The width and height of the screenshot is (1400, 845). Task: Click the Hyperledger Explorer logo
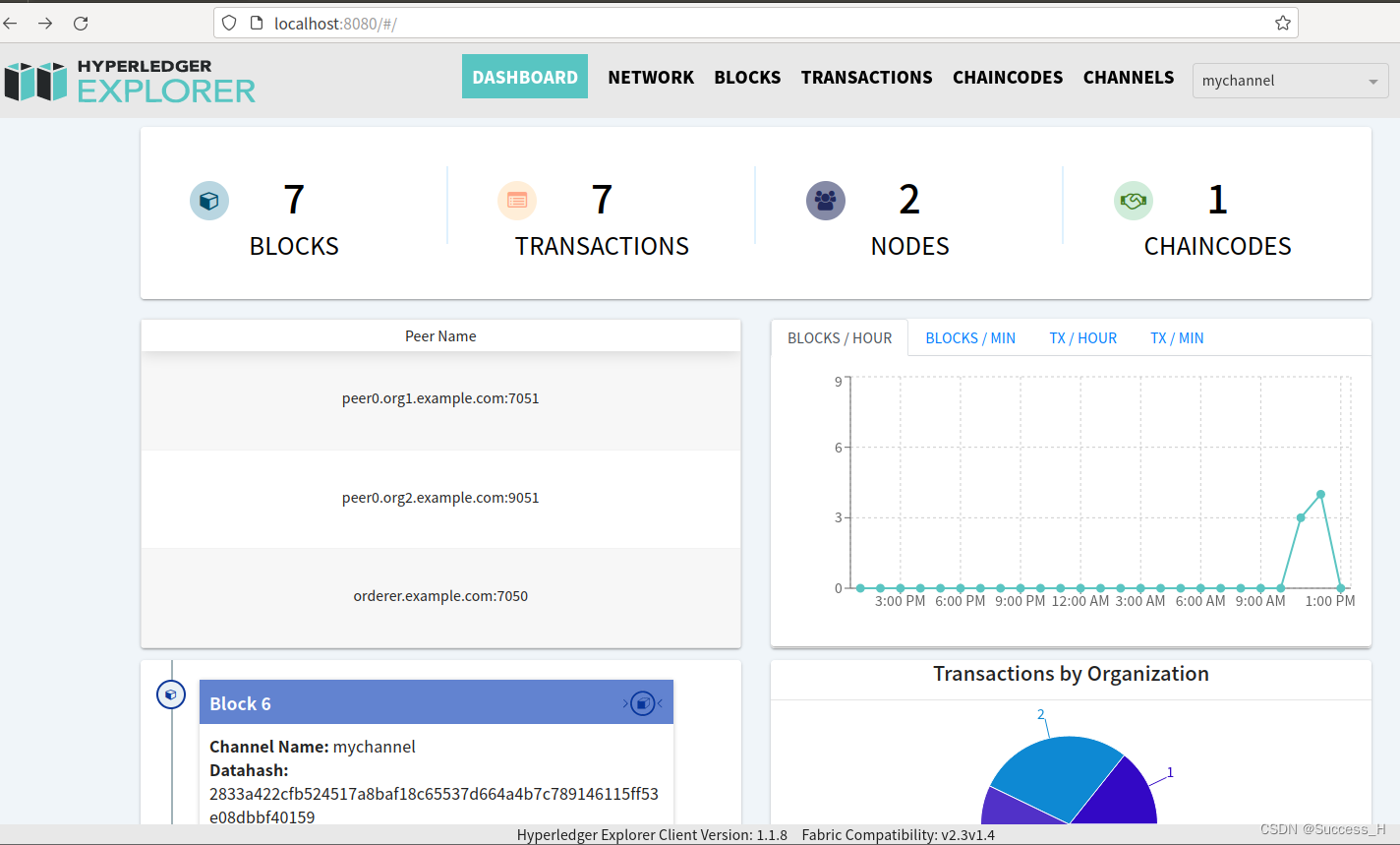click(x=130, y=81)
